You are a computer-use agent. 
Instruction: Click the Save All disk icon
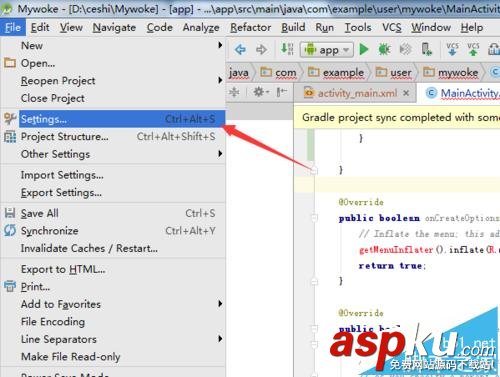(10, 213)
